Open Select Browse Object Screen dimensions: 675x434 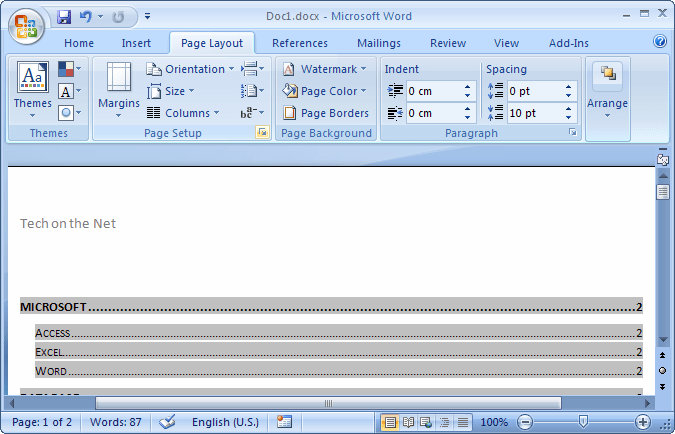663,371
